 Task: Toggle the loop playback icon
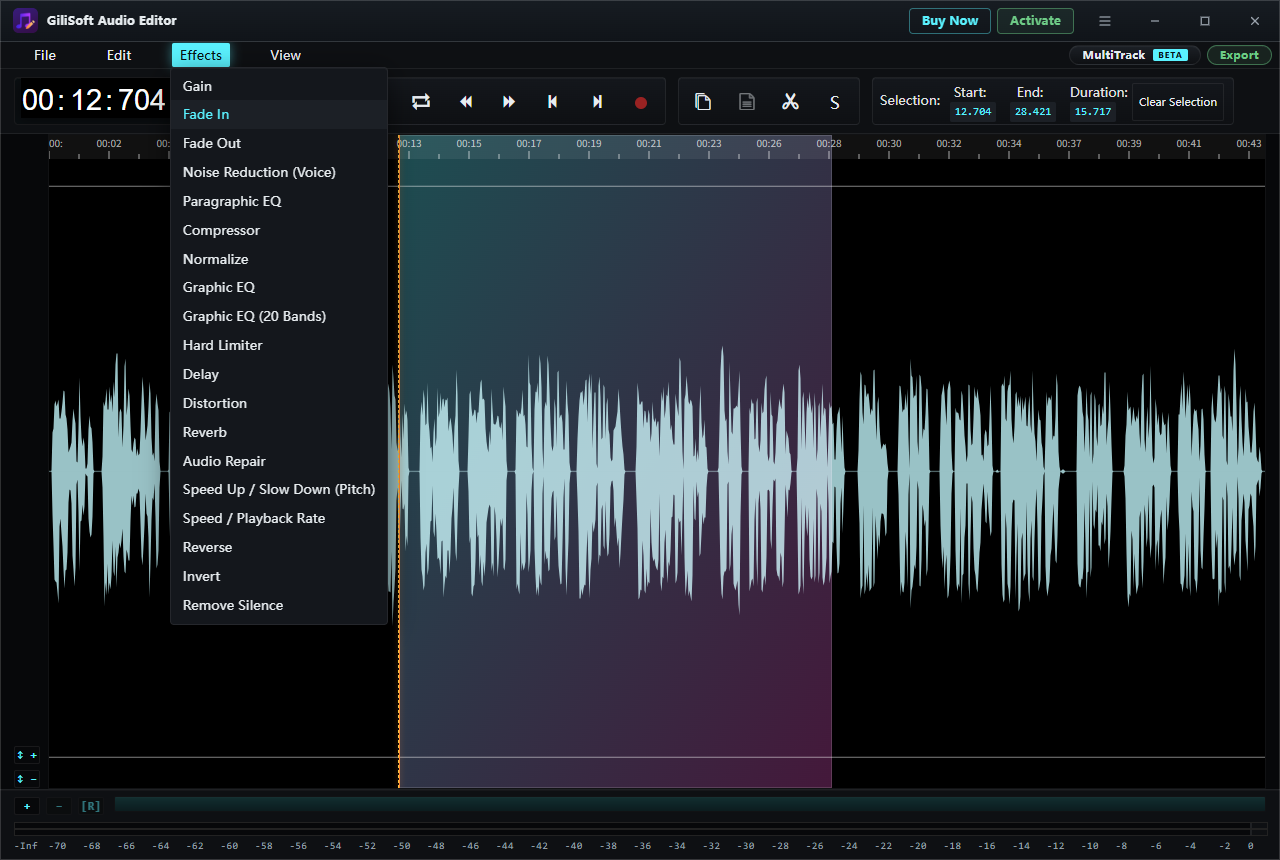(421, 102)
